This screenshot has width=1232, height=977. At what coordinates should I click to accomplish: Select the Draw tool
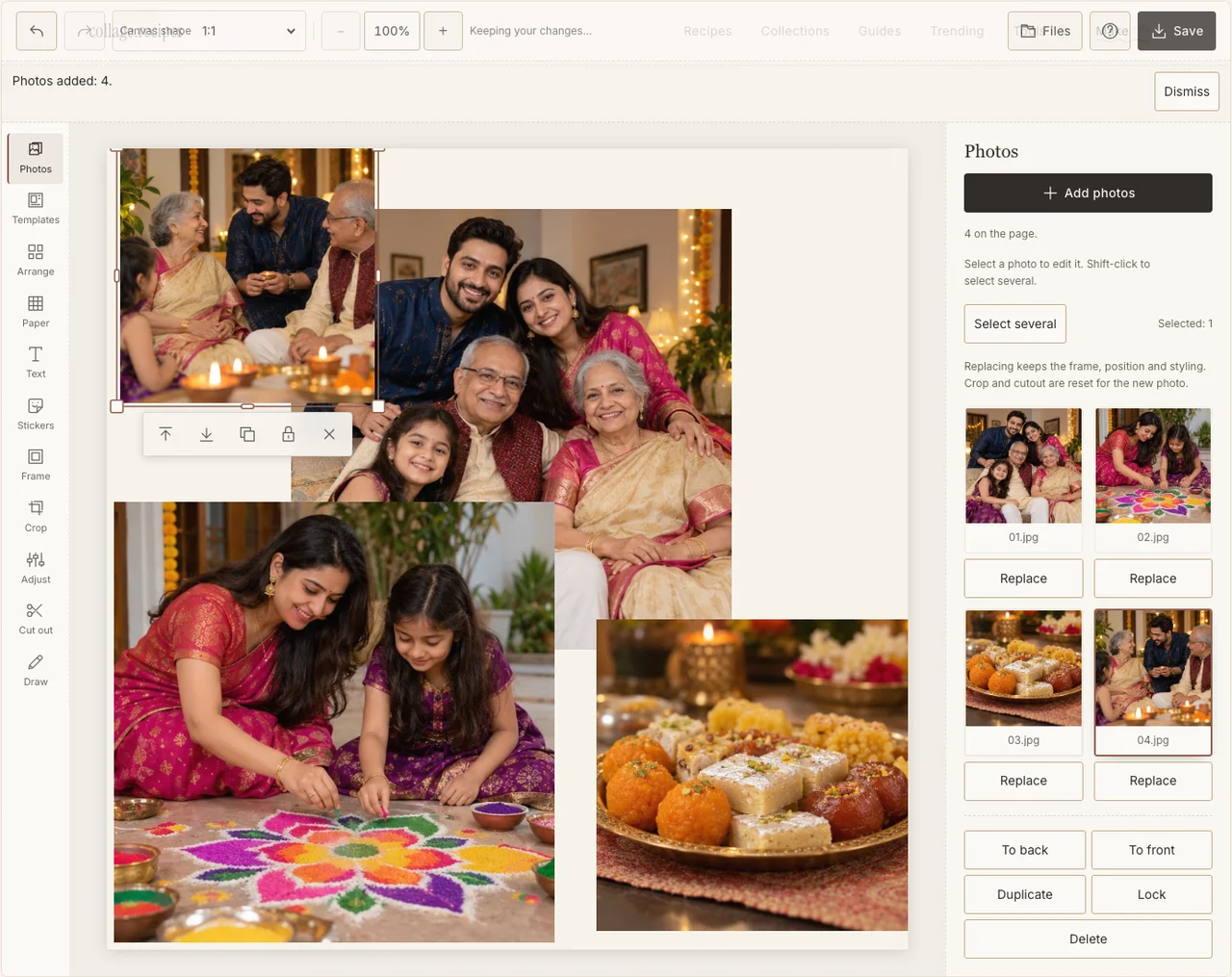[x=36, y=670]
